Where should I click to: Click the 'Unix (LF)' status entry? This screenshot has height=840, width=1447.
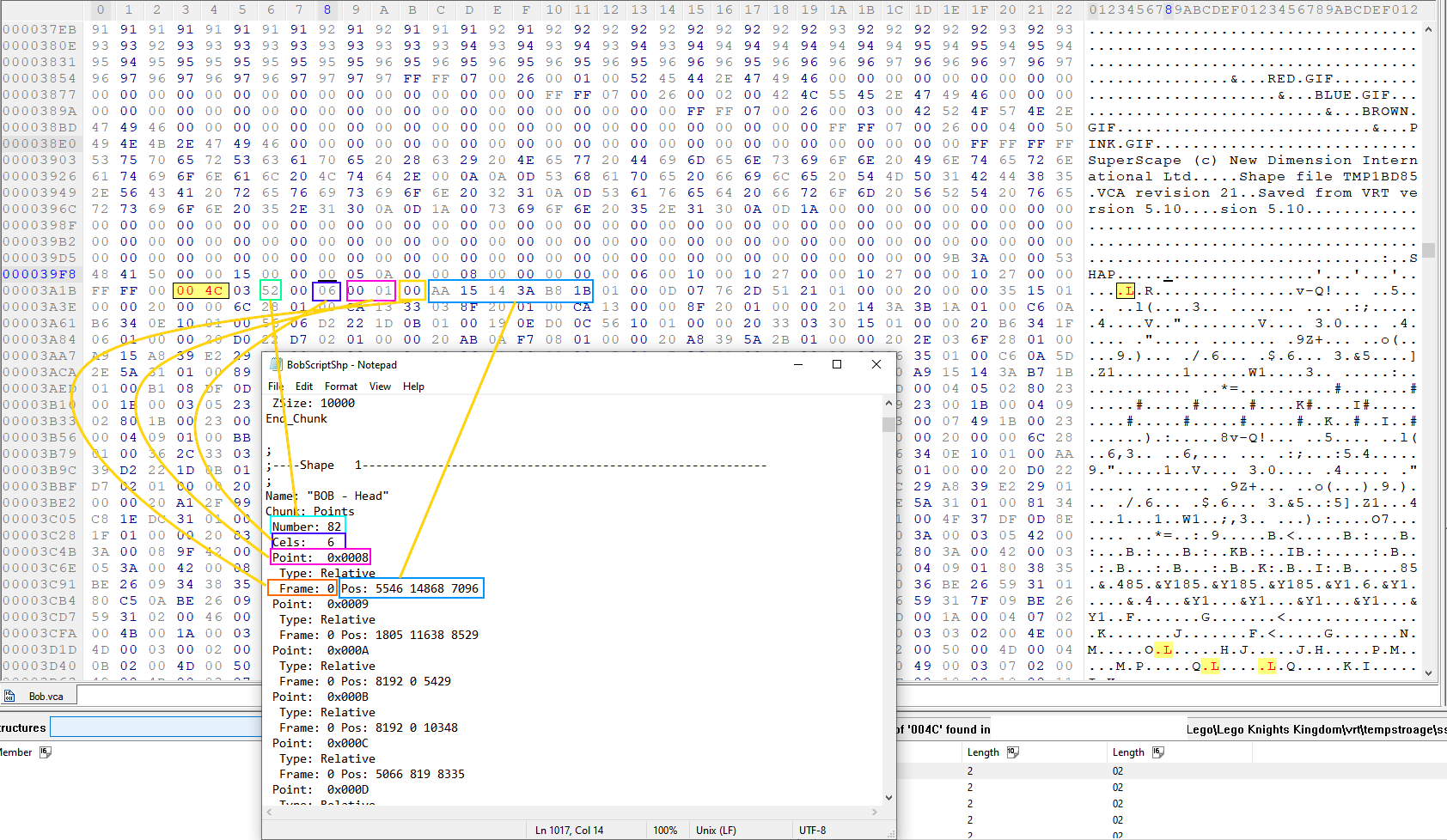pyautogui.click(x=716, y=831)
